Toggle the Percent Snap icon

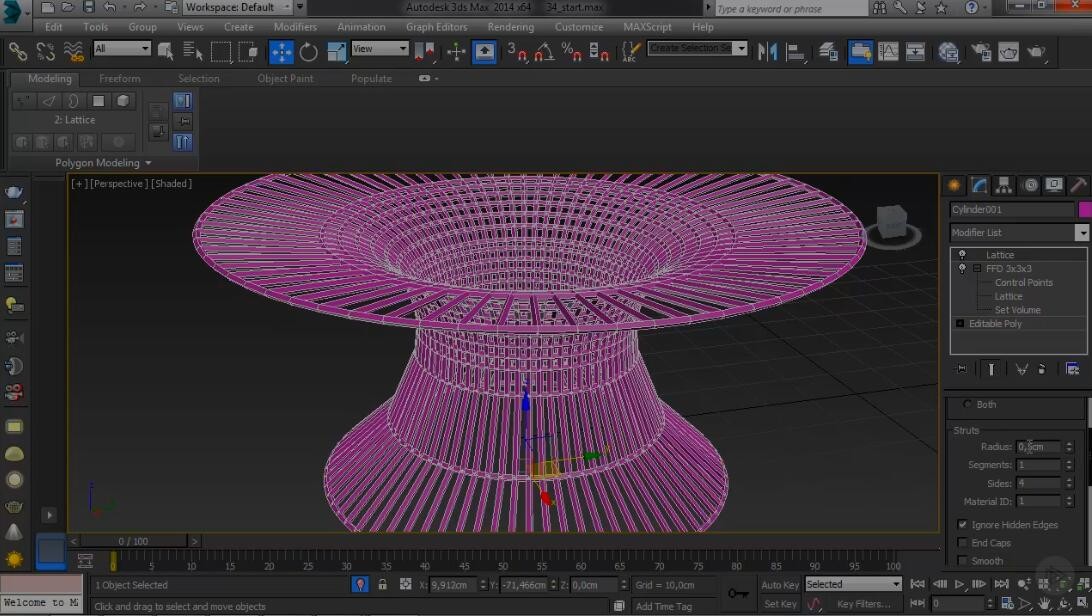coord(571,52)
